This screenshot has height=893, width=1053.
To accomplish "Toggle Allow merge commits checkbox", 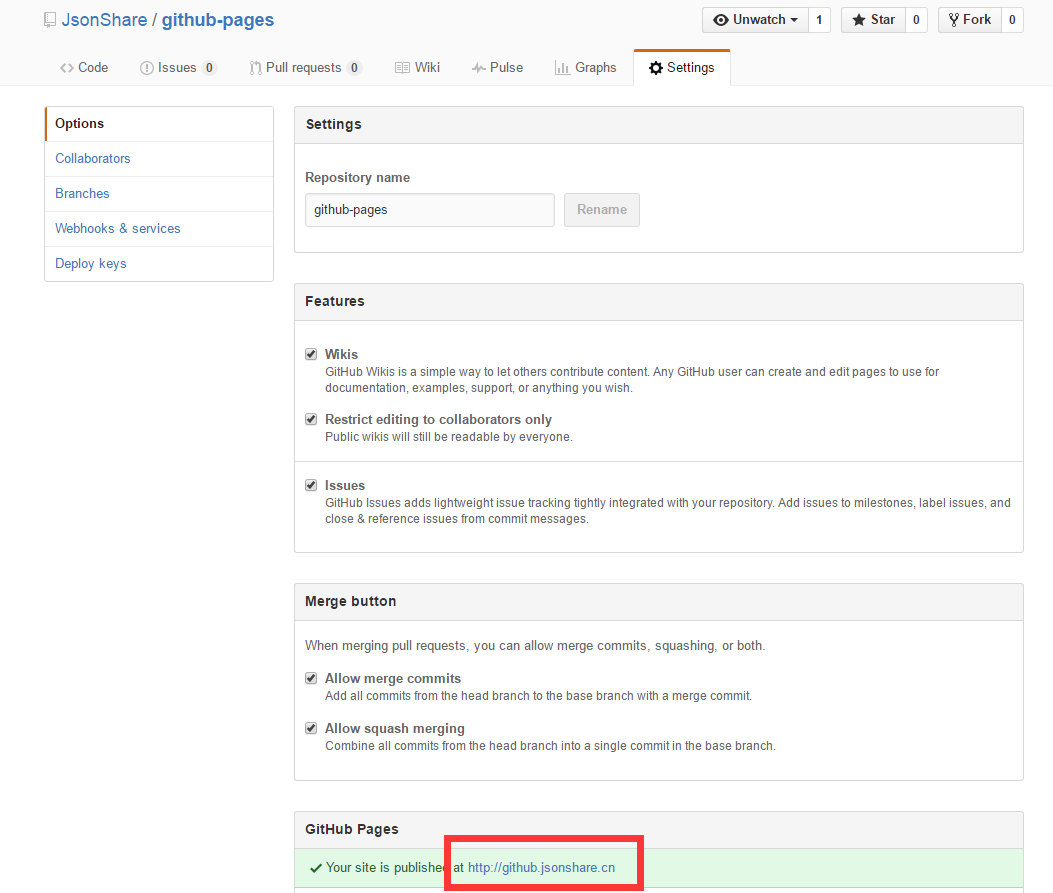I will pyautogui.click(x=311, y=678).
